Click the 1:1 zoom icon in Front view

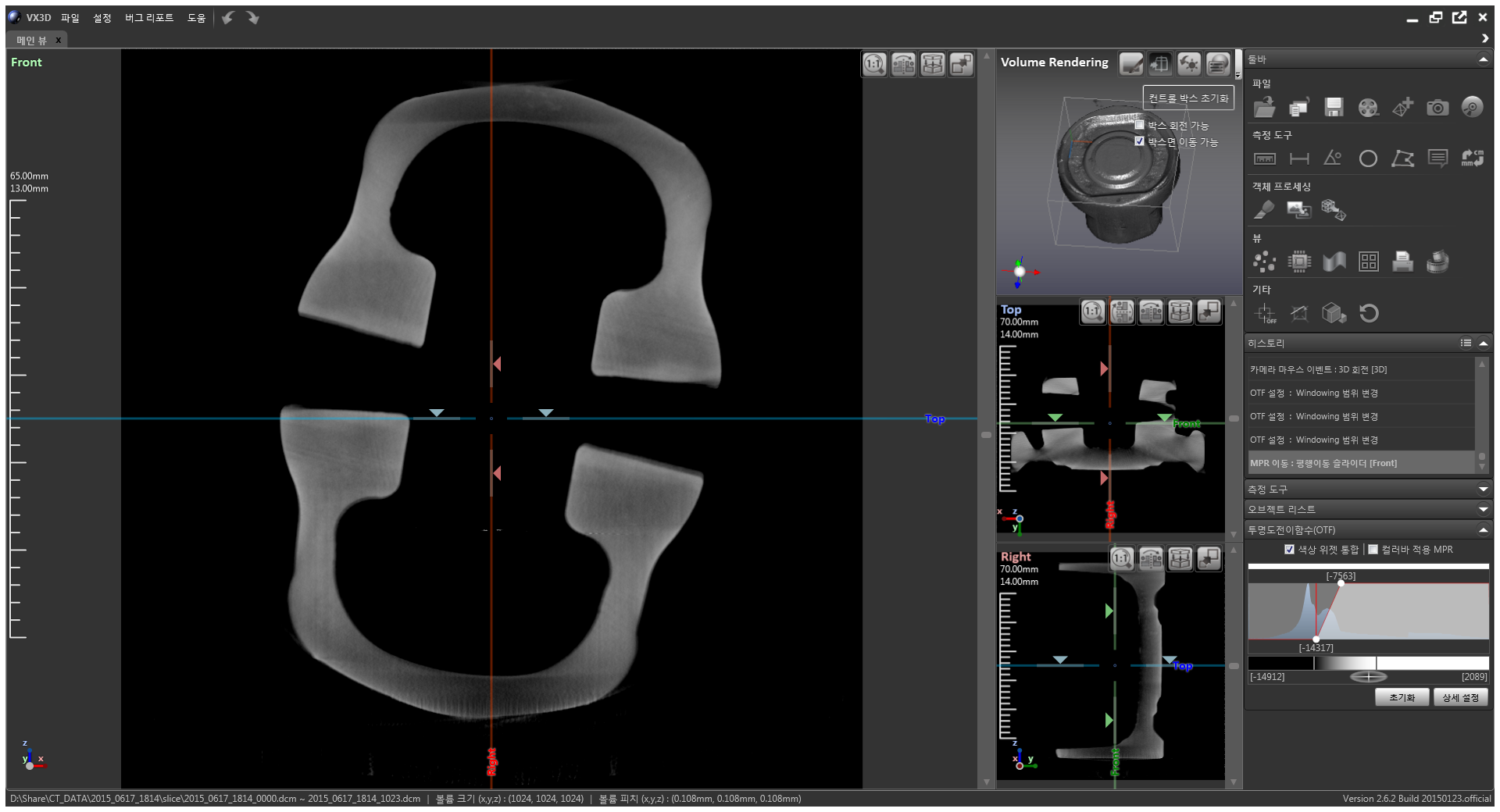pyautogui.click(x=874, y=64)
